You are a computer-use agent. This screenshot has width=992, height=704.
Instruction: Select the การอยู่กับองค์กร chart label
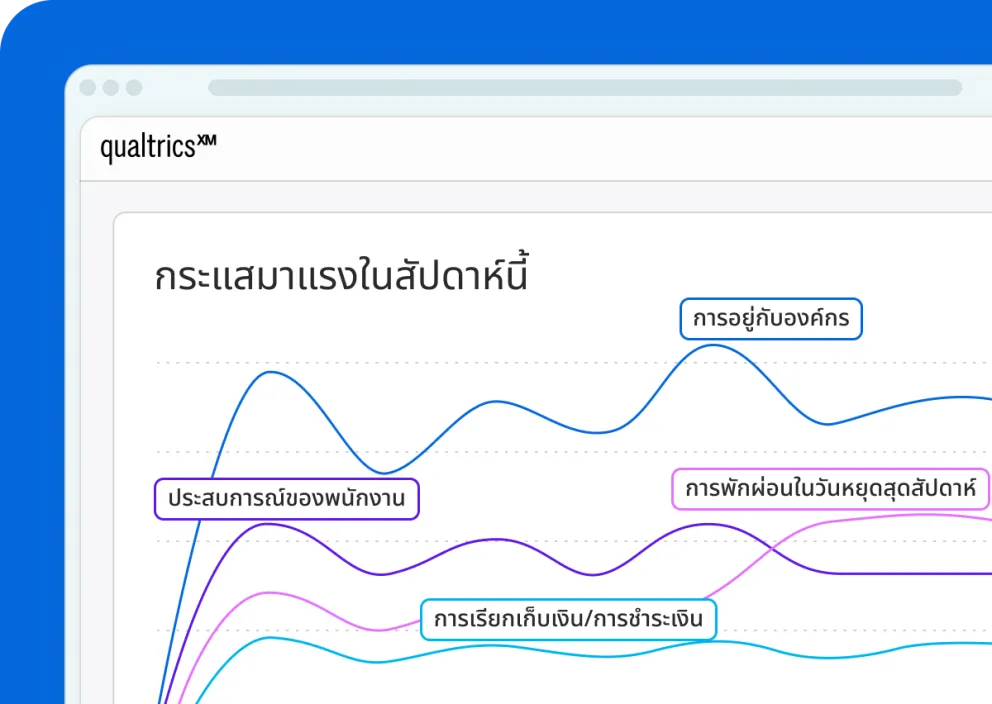coord(771,319)
